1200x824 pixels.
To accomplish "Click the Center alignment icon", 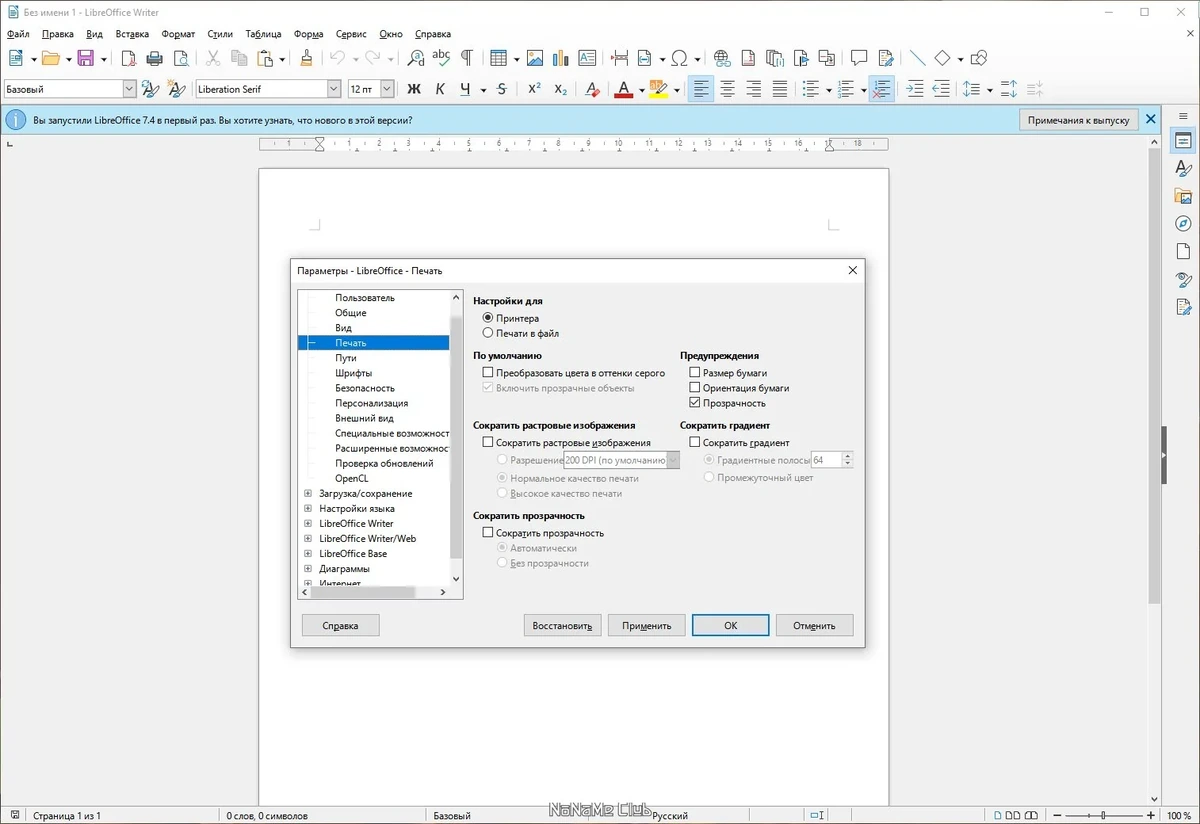I will pyautogui.click(x=728, y=89).
